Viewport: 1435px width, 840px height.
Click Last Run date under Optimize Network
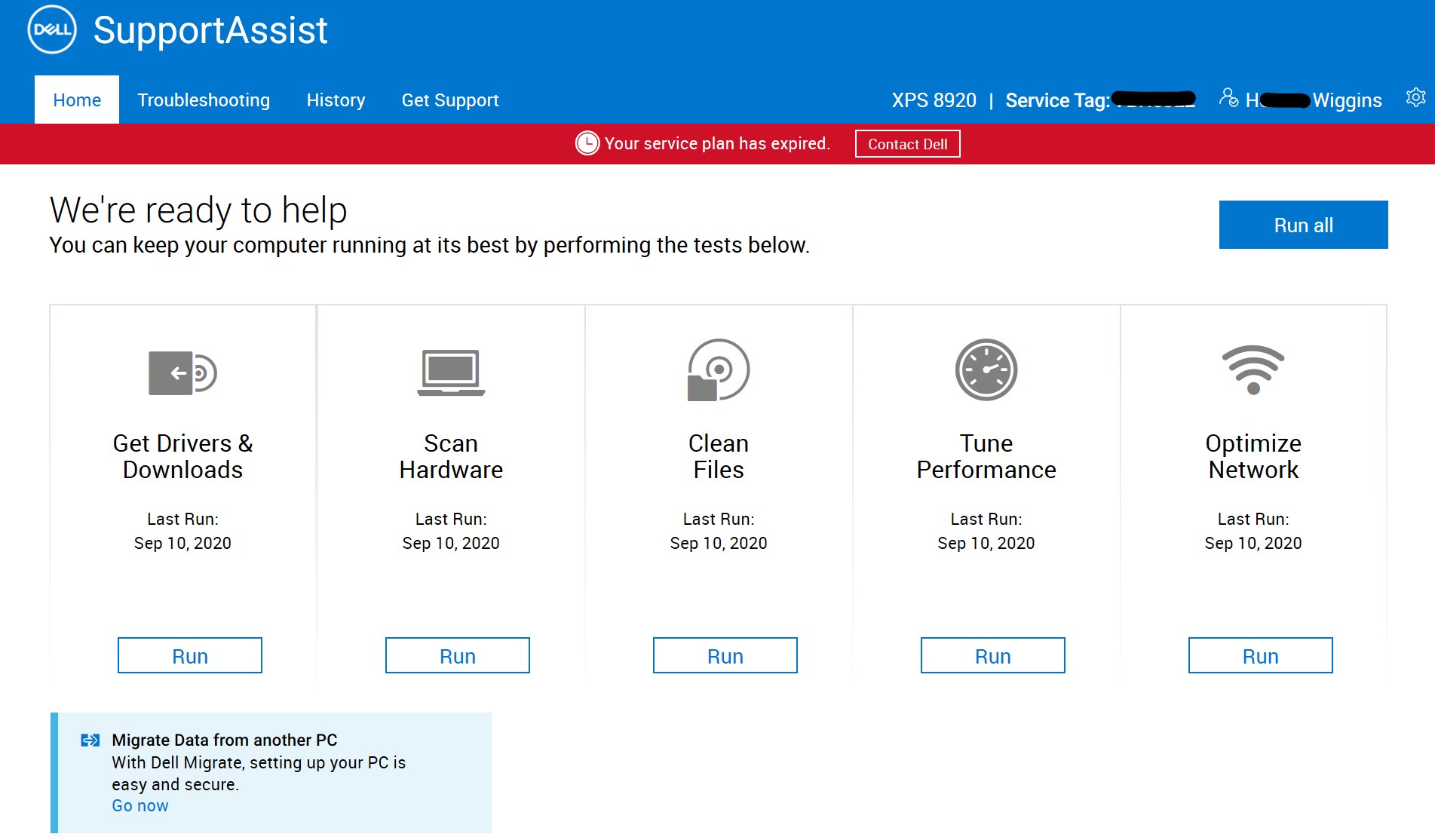coord(1253,543)
